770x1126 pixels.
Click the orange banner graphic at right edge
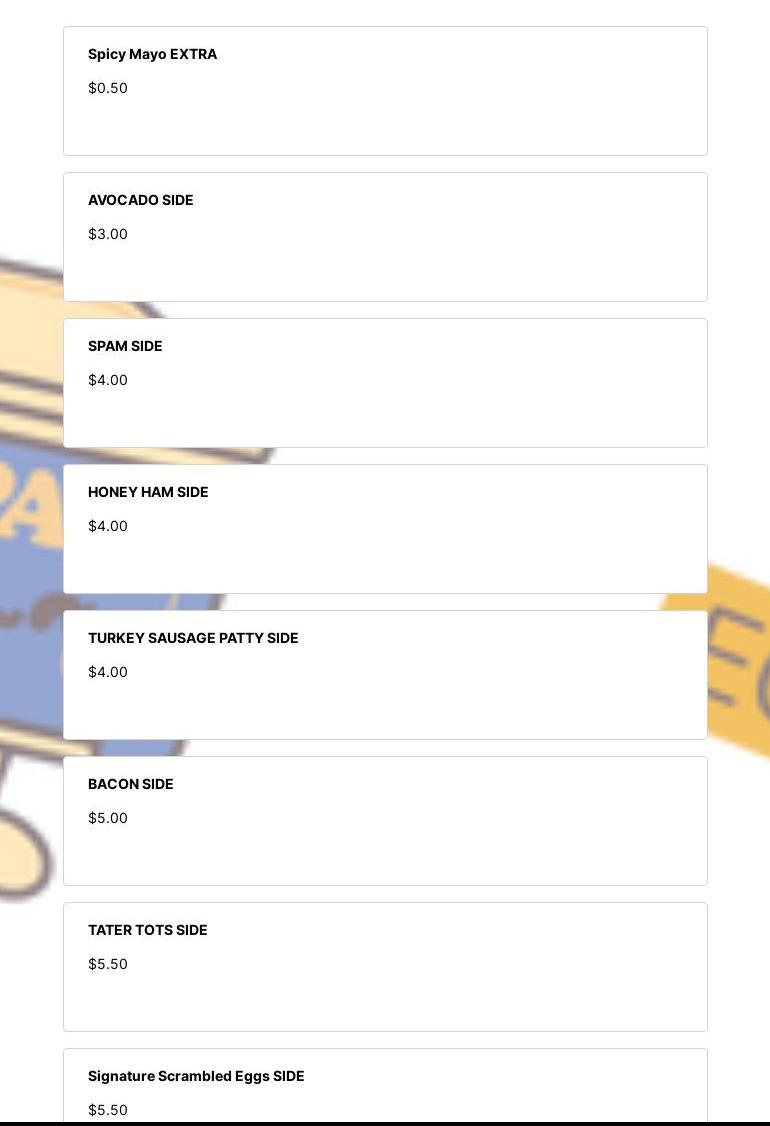click(738, 660)
